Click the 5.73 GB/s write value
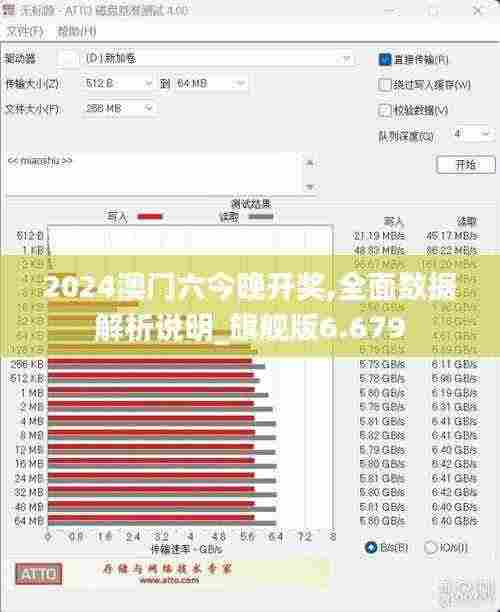 (x=382, y=364)
